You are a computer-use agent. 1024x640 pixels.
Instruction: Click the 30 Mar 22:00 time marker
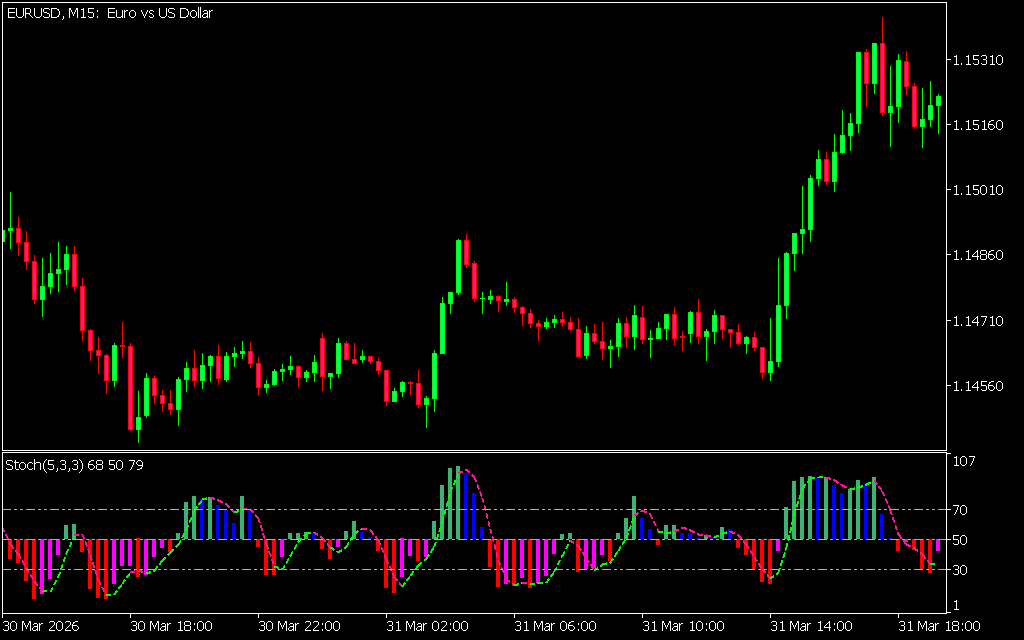(299, 626)
